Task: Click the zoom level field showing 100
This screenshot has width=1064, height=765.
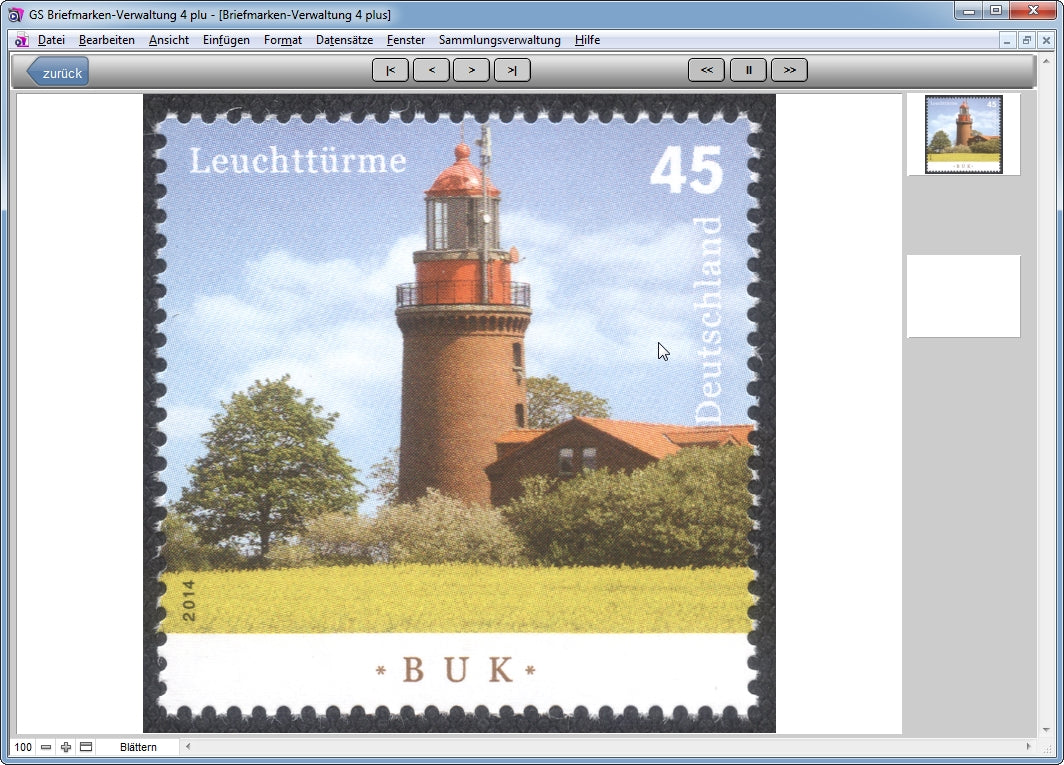Action: (x=22, y=747)
